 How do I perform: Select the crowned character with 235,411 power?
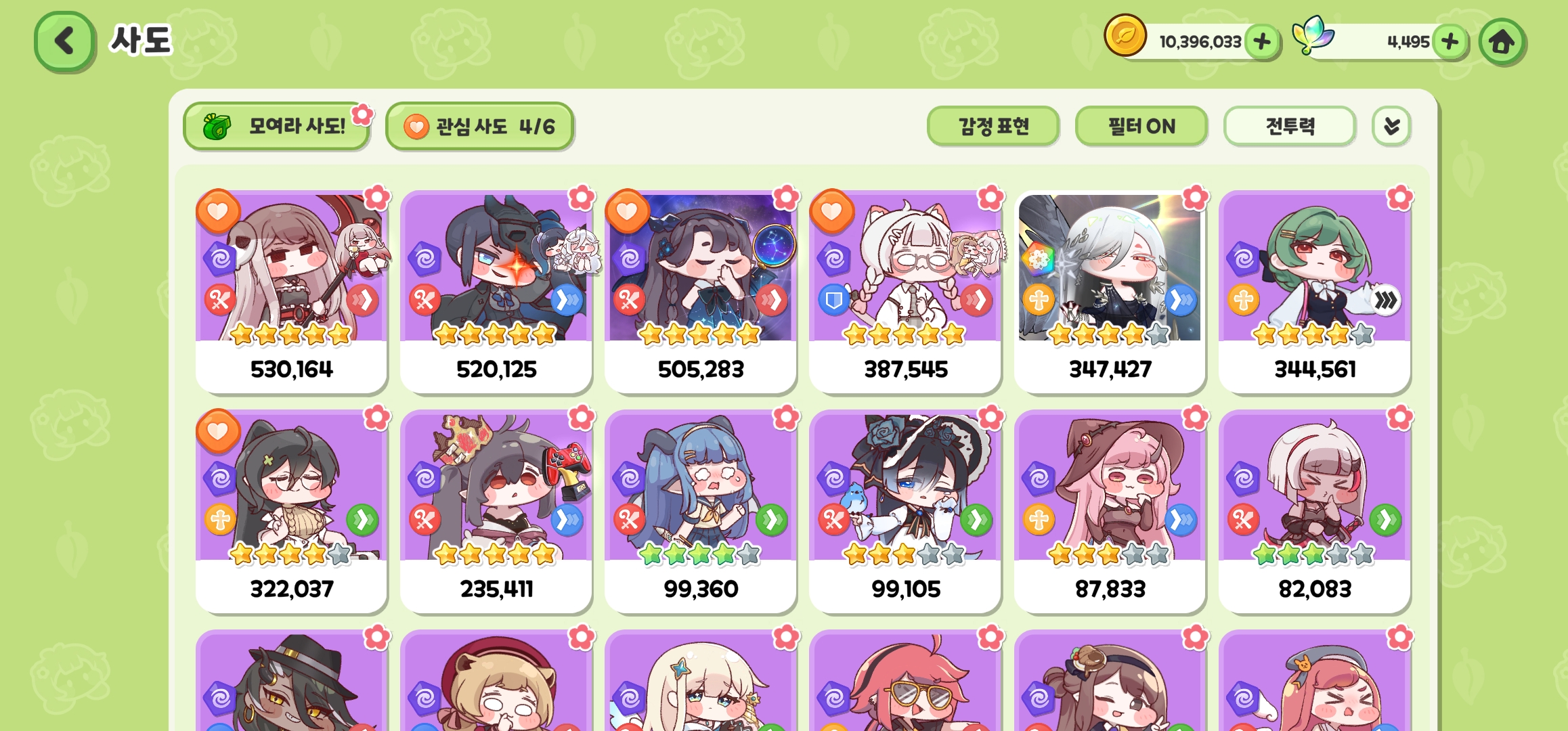(496, 512)
